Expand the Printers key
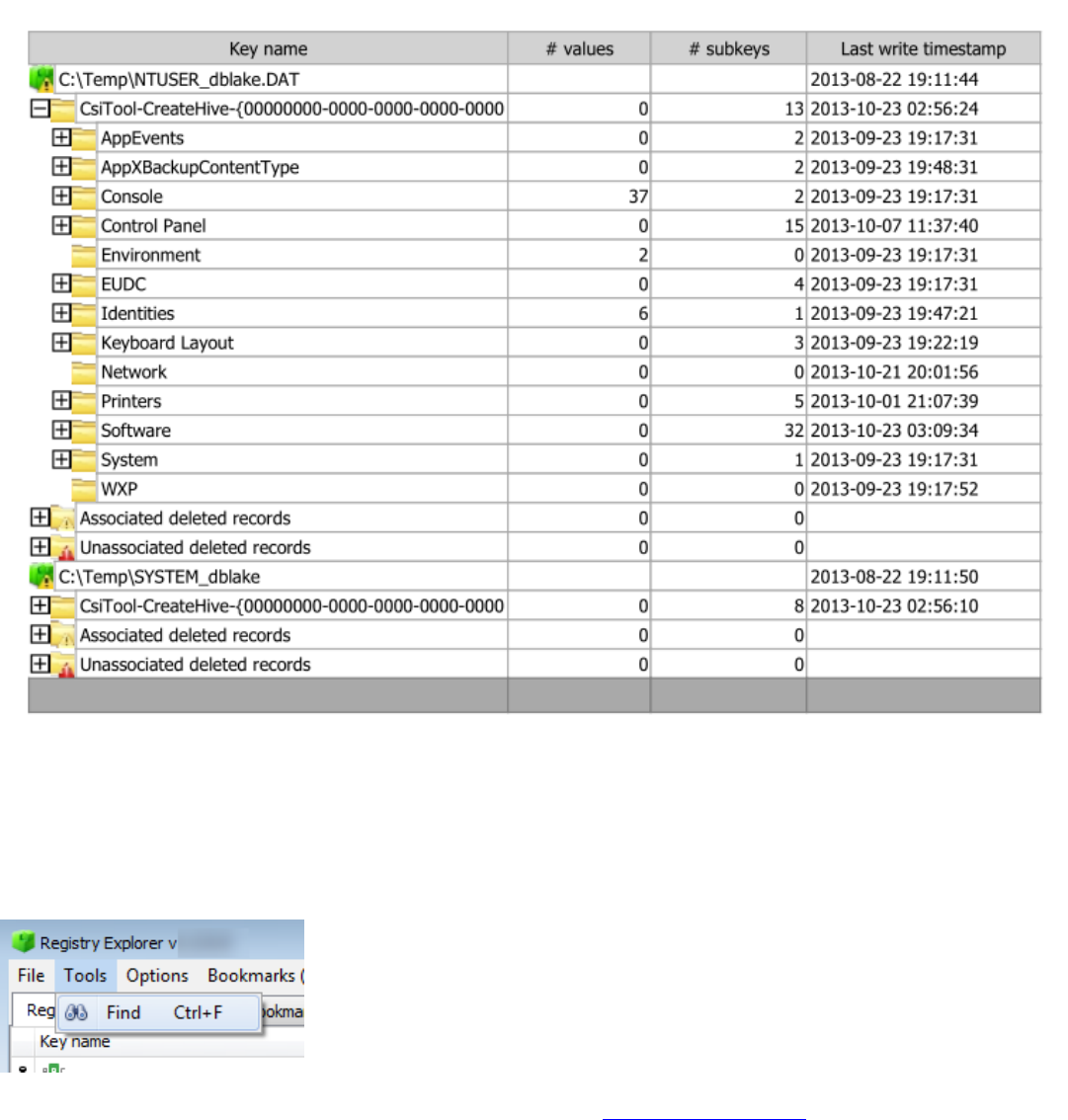This screenshot has width=1068, height=1120. click(61, 401)
